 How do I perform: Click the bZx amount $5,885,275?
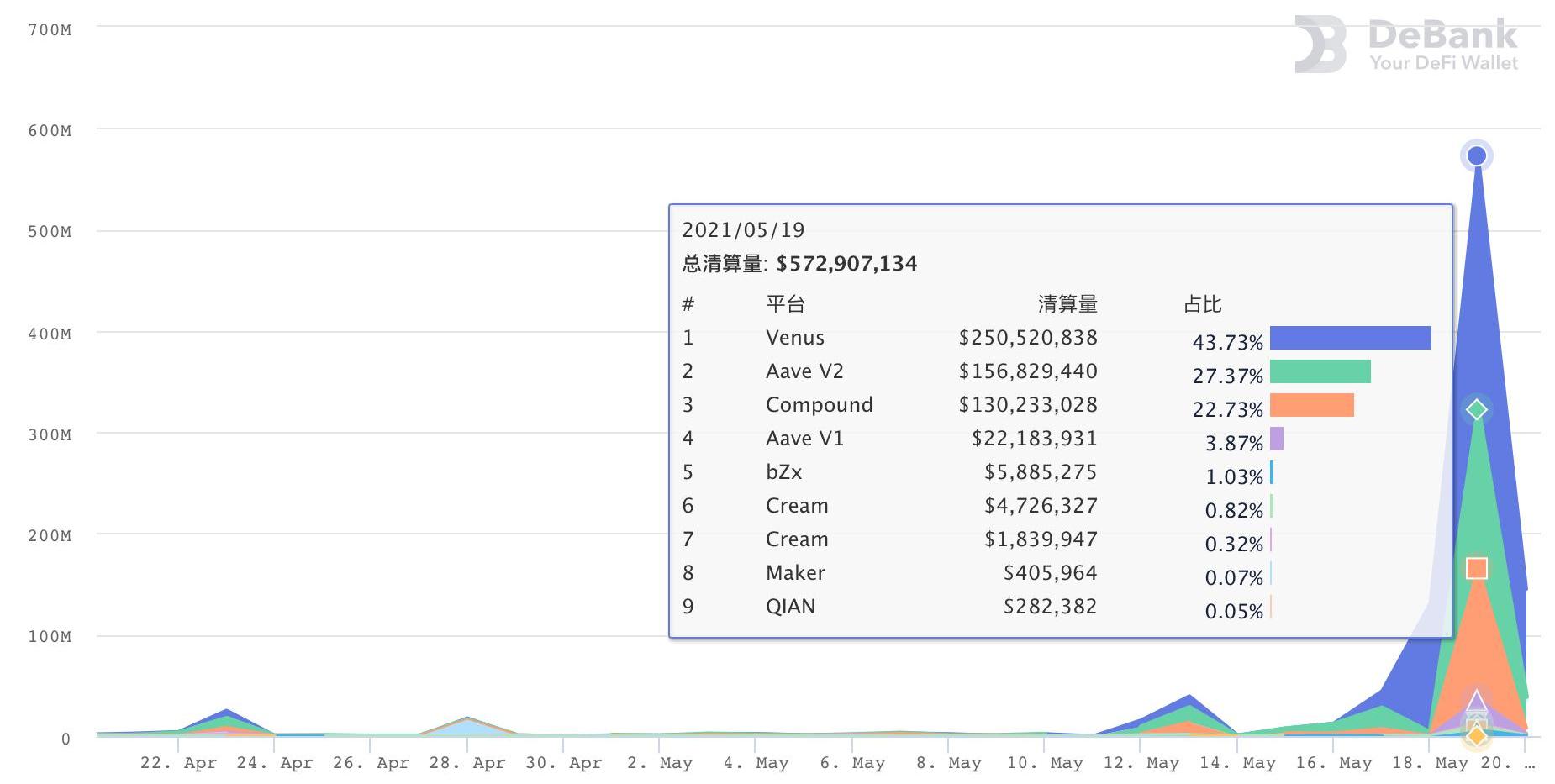click(1041, 472)
